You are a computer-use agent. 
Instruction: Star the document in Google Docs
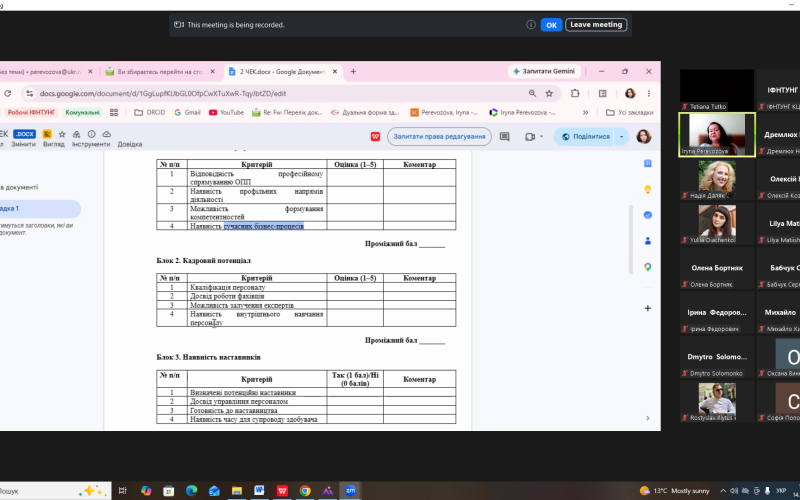pos(62,134)
